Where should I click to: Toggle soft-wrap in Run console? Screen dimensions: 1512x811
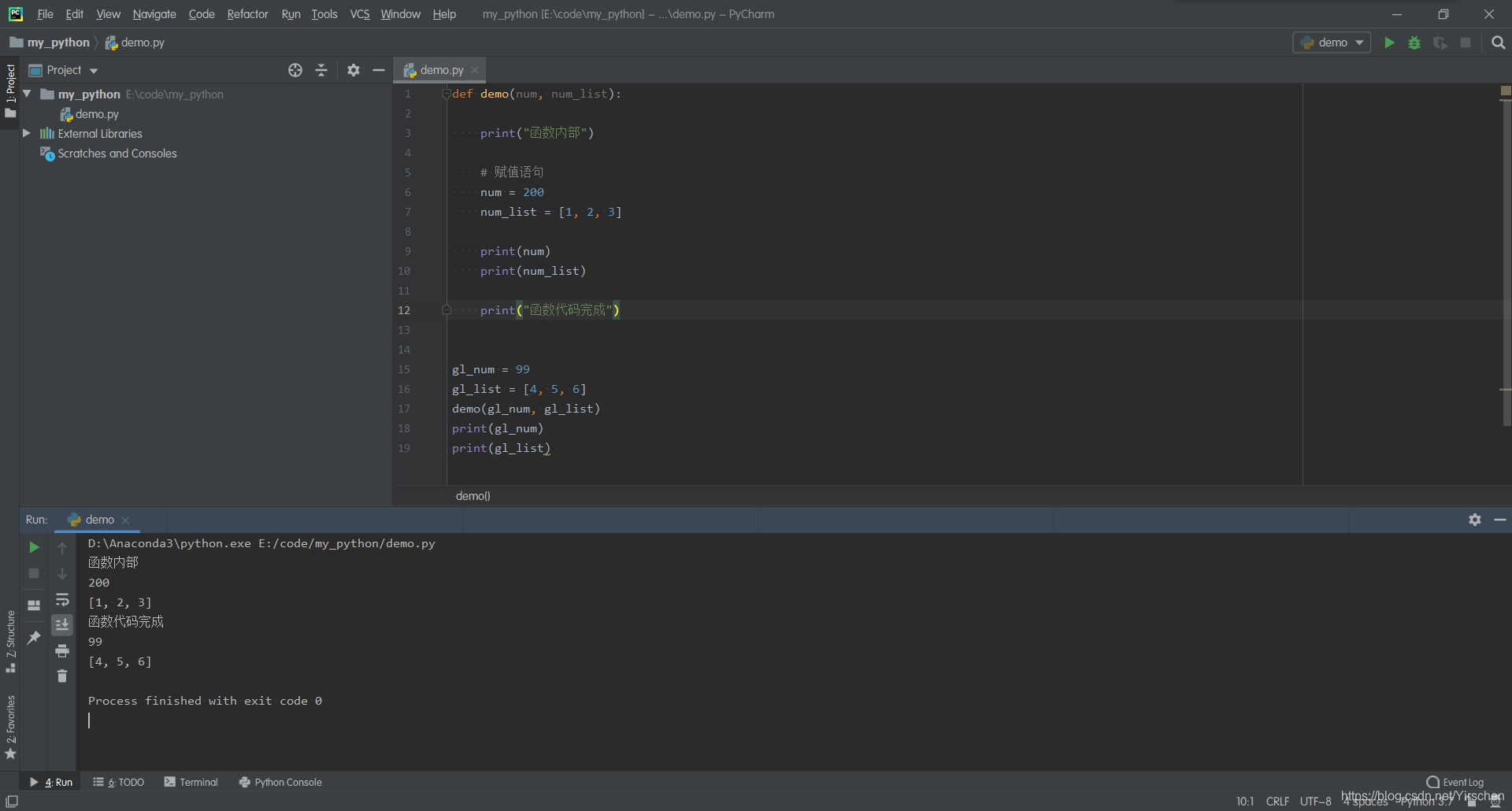[x=62, y=599]
